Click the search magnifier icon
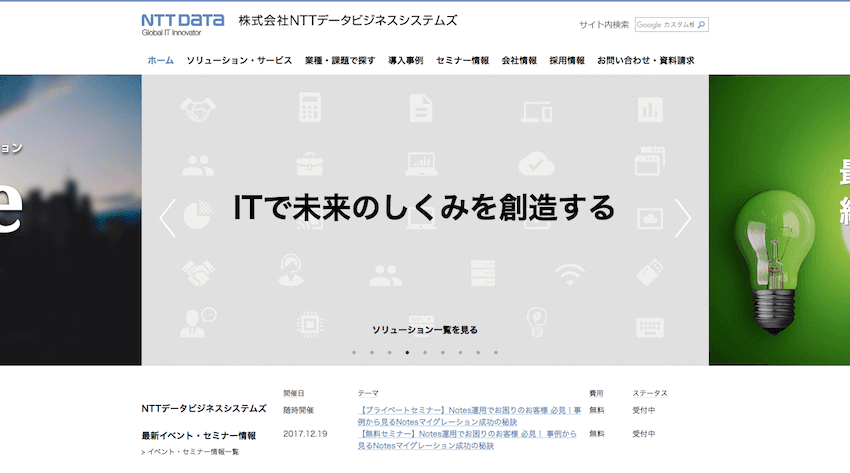This screenshot has width=850, height=473. point(701,24)
